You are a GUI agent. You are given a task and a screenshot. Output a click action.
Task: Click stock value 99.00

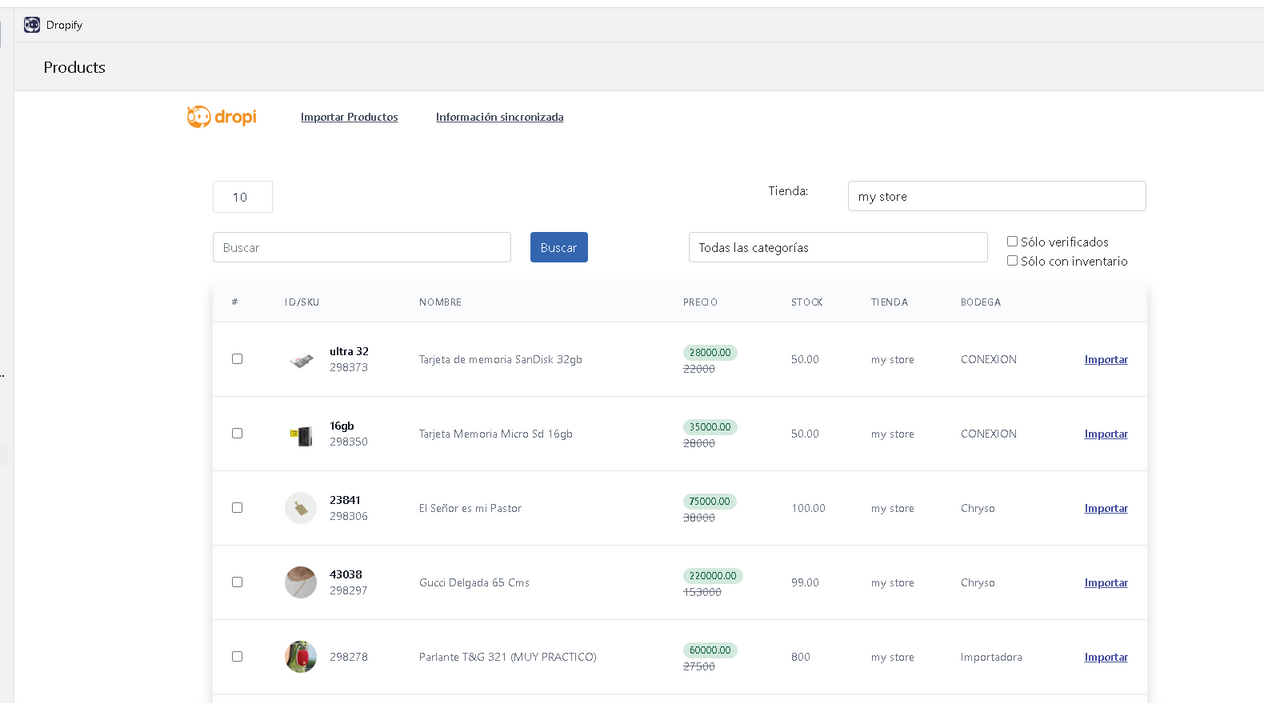point(805,582)
